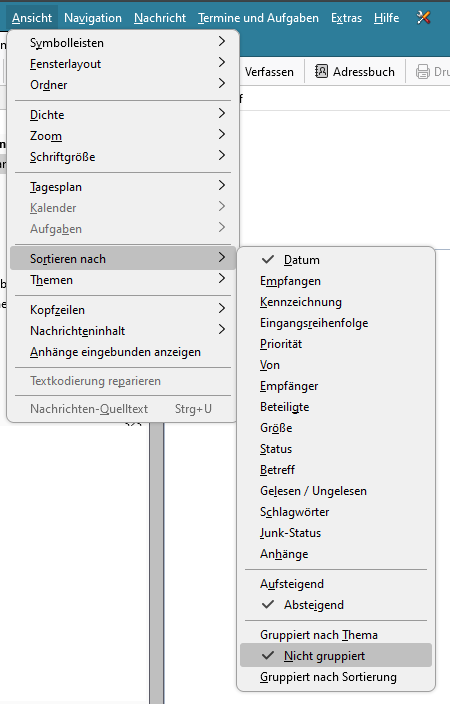Screen dimensions: 450x704
Task: Choose Absteigend sort order
Action: pyautogui.click(x=336, y=605)
